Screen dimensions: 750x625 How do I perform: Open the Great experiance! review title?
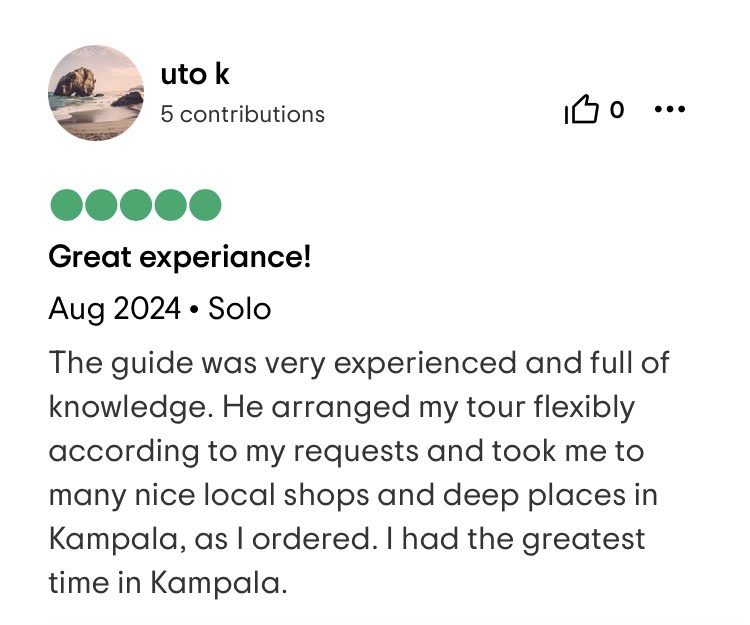(x=180, y=258)
